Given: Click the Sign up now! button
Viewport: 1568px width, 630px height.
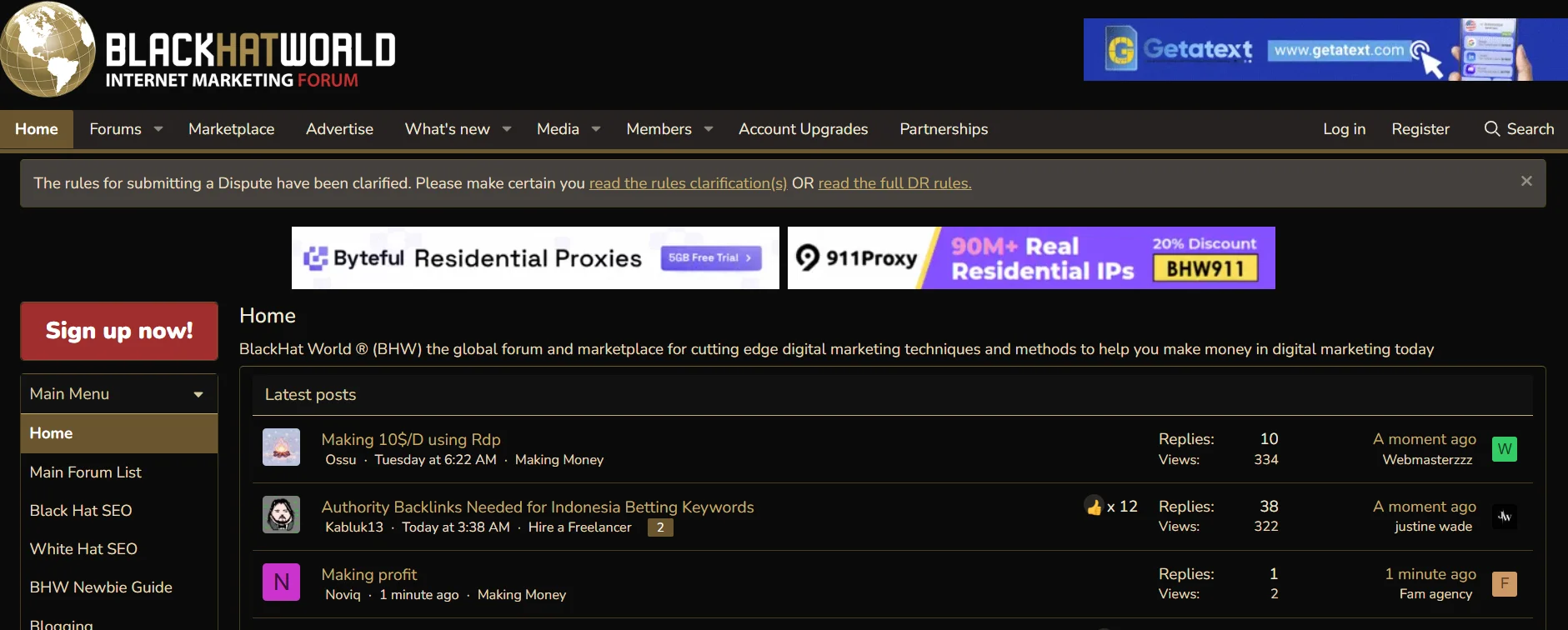Looking at the screenshot, I should 119,331.
